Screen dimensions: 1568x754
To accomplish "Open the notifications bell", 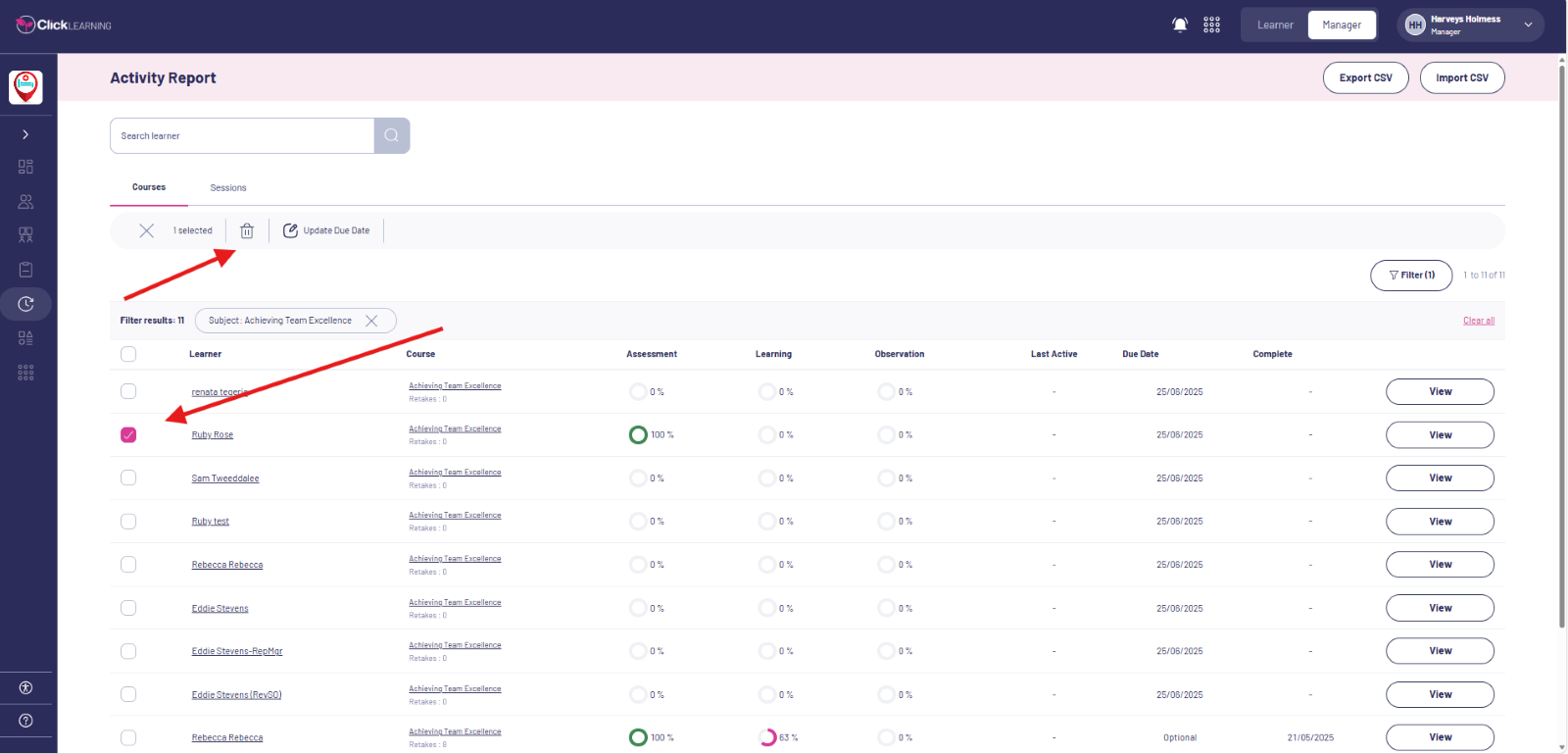I will tap(1180, 25).
